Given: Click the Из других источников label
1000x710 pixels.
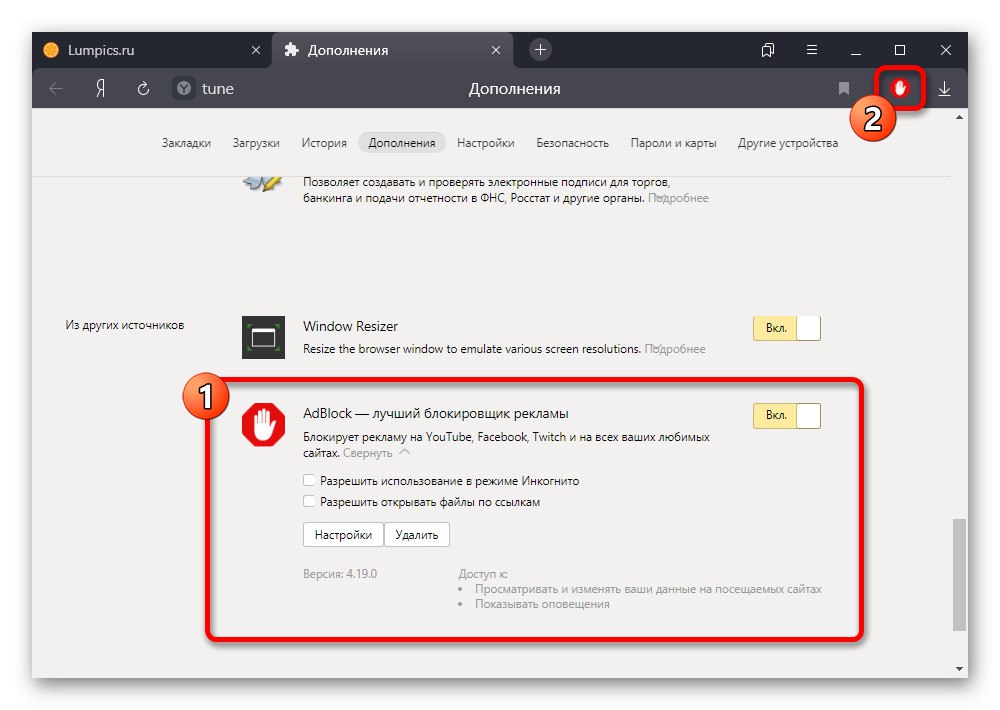Looking at the screenshot, I should (x=124, y=325).
